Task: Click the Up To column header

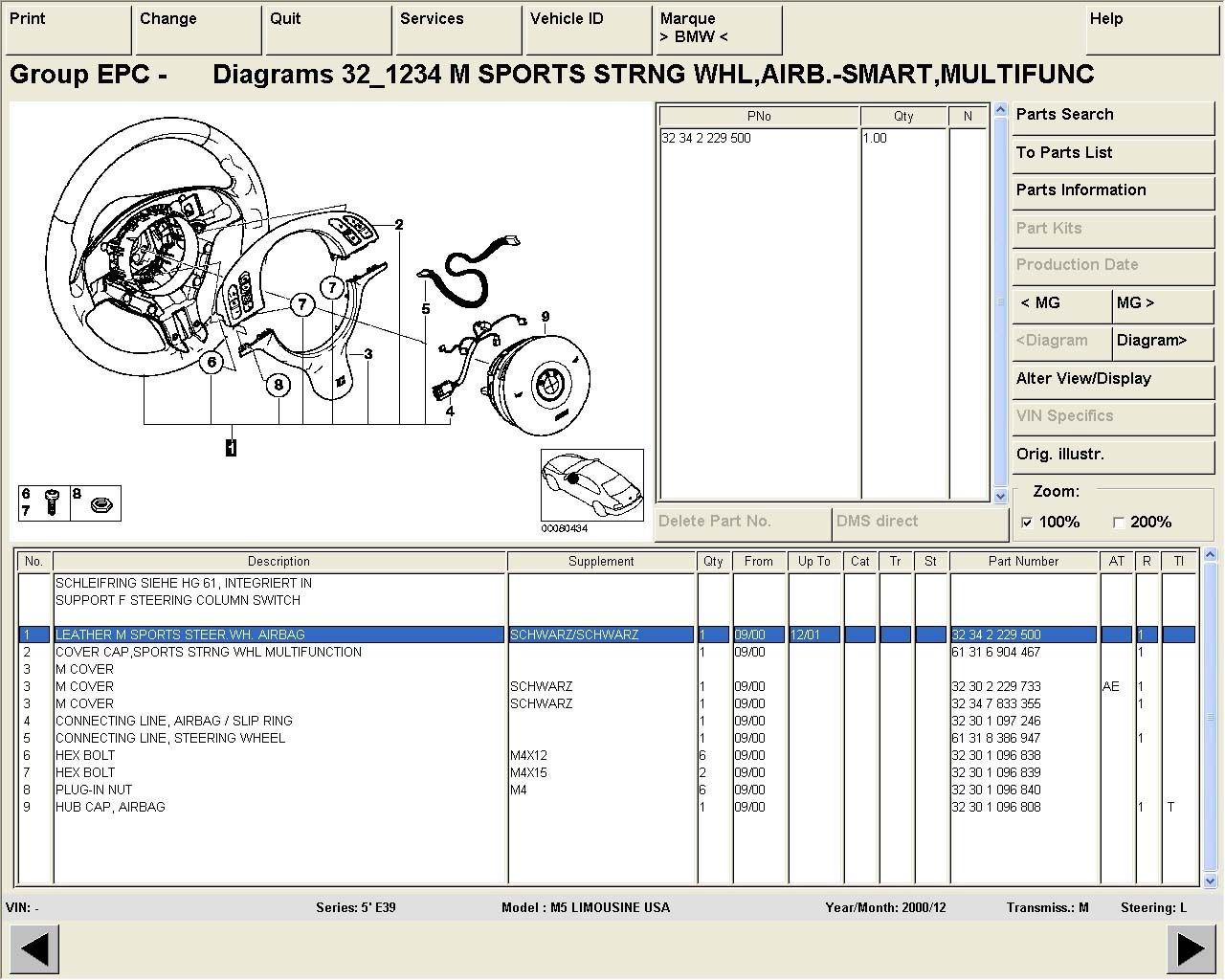Action: click(814, 562)
